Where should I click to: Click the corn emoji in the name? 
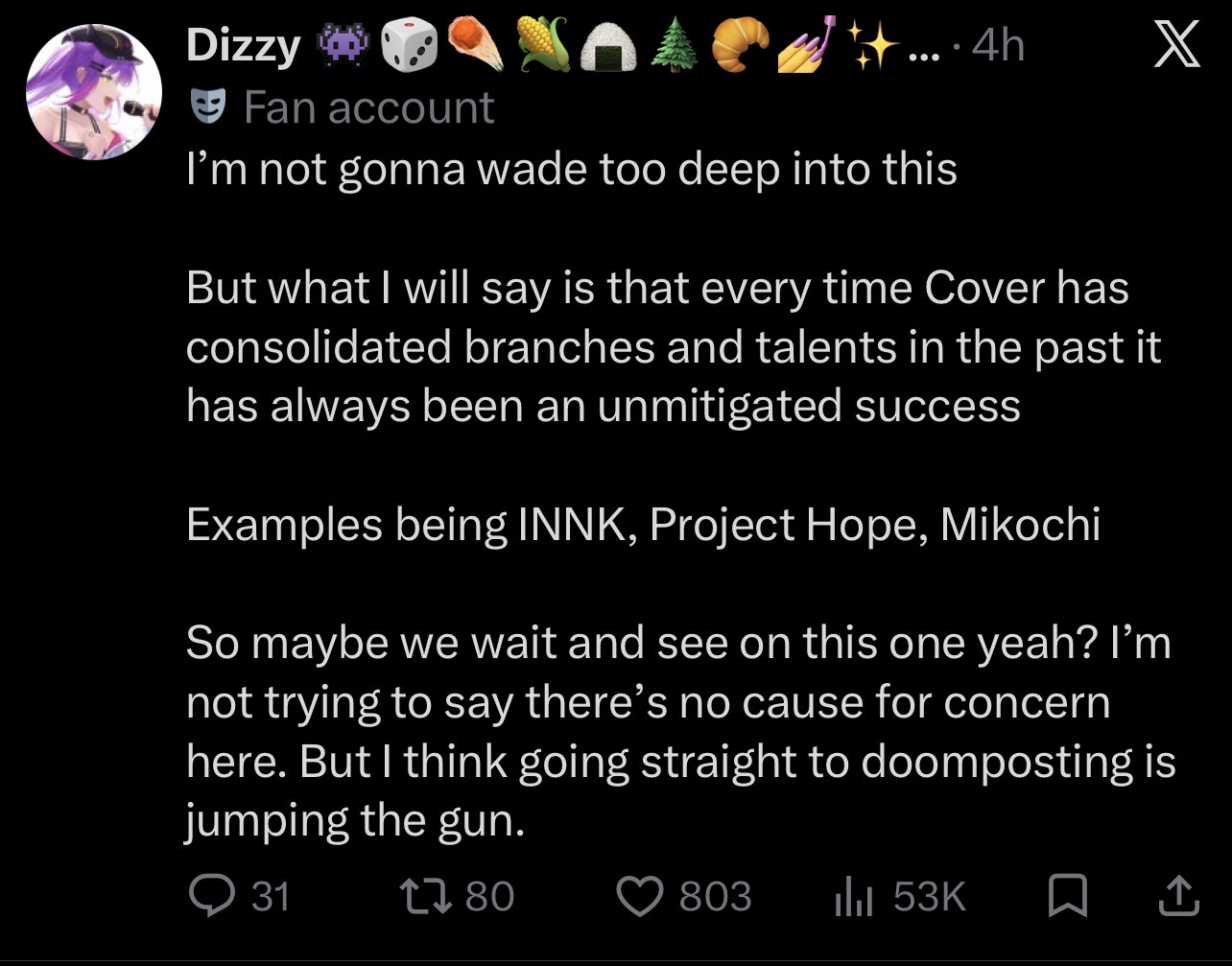point(542,44)
